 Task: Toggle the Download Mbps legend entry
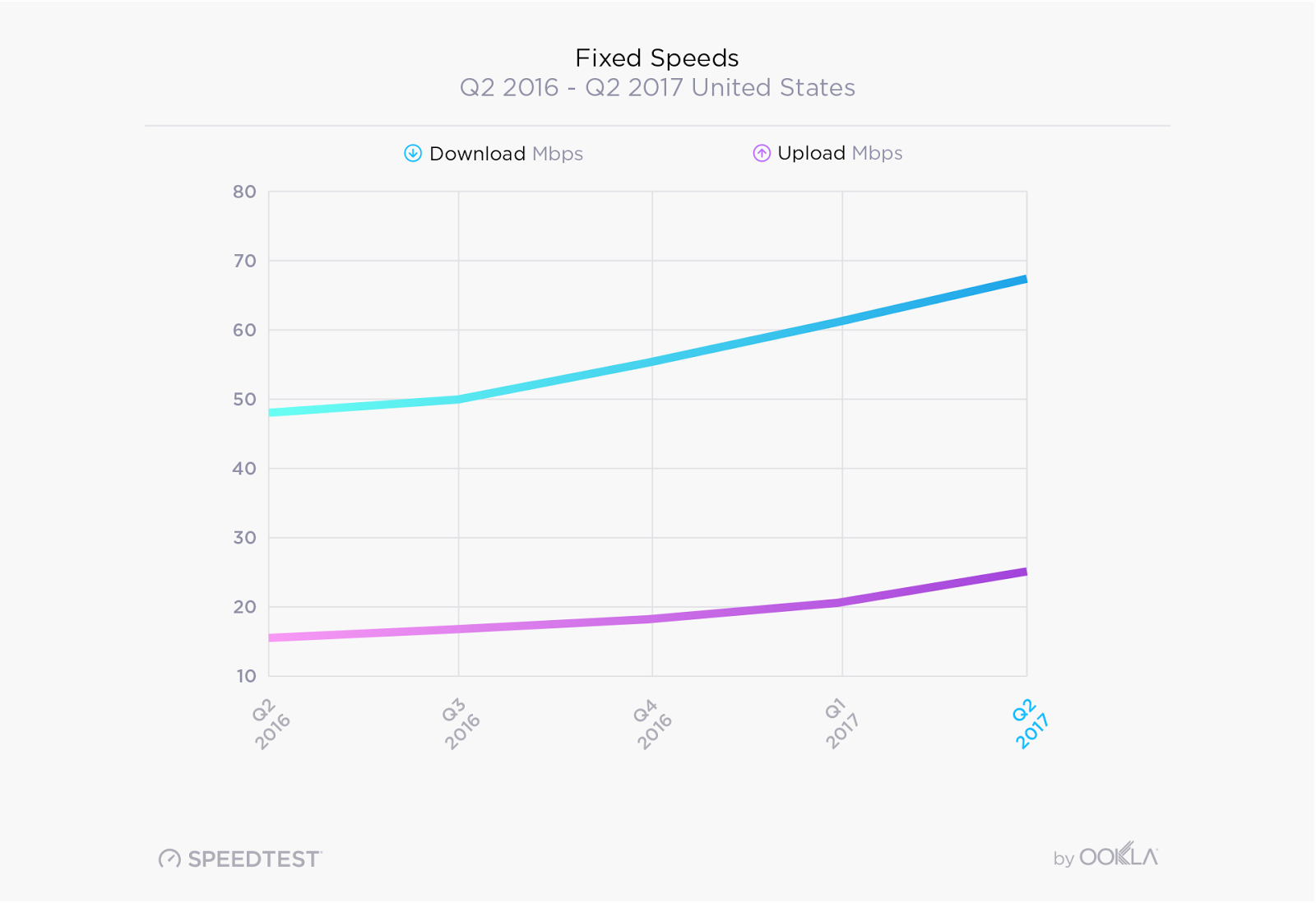point(493,154)
